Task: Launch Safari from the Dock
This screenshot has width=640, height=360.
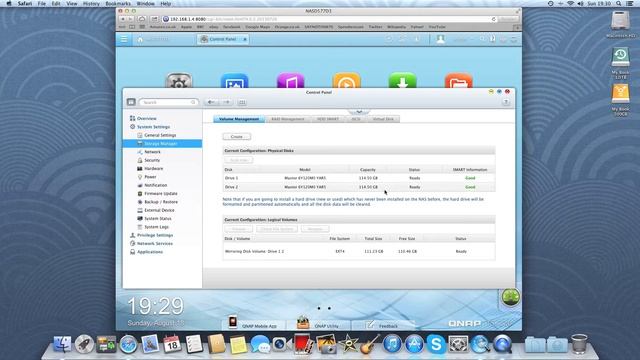Action: pyautogui.click(x=128, y=344)
